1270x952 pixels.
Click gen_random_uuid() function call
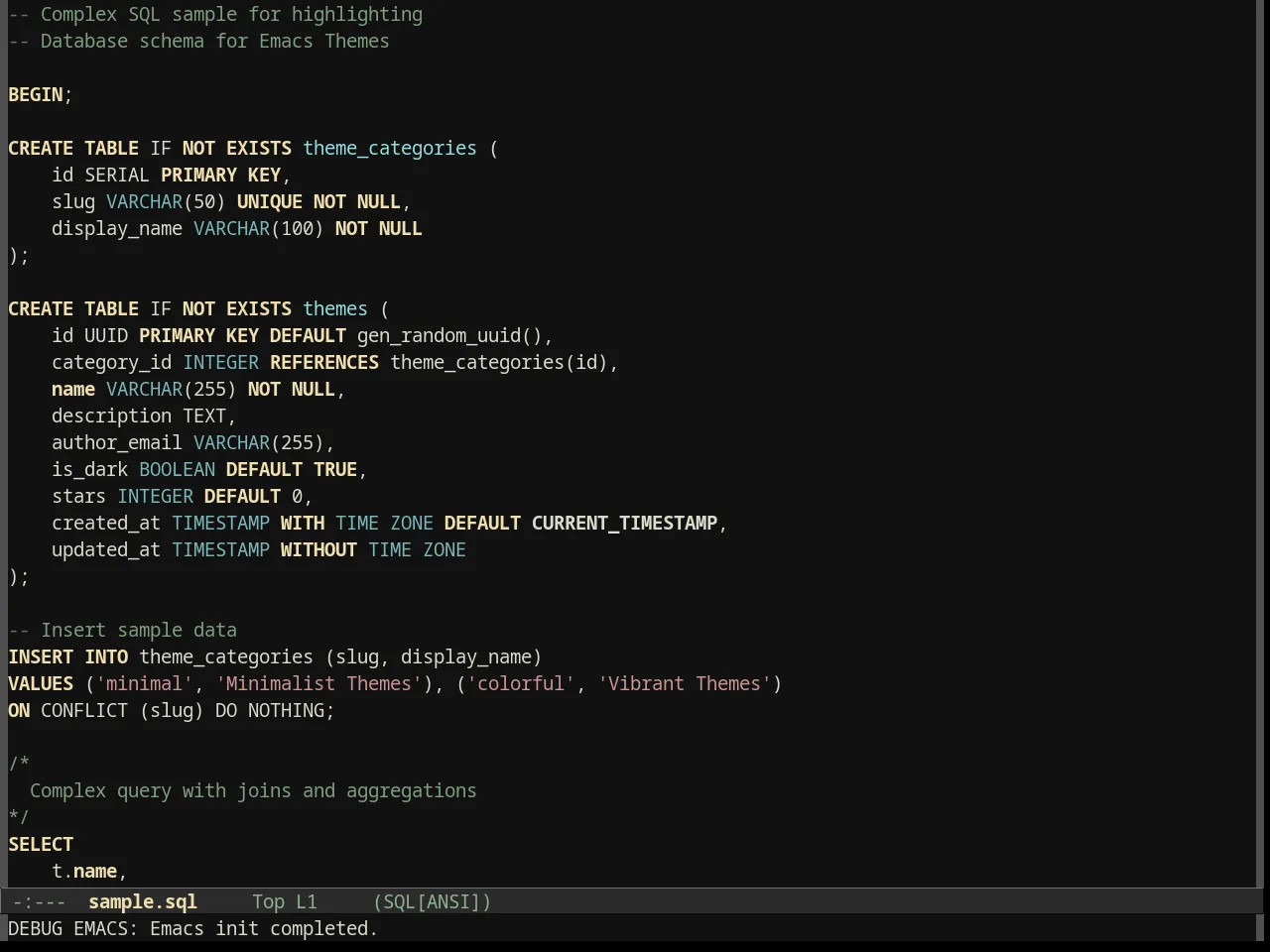pos(449,335)
